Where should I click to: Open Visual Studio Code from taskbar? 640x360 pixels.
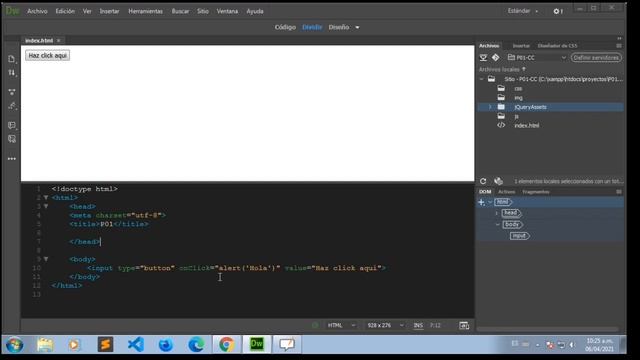[x=136, y=344]
